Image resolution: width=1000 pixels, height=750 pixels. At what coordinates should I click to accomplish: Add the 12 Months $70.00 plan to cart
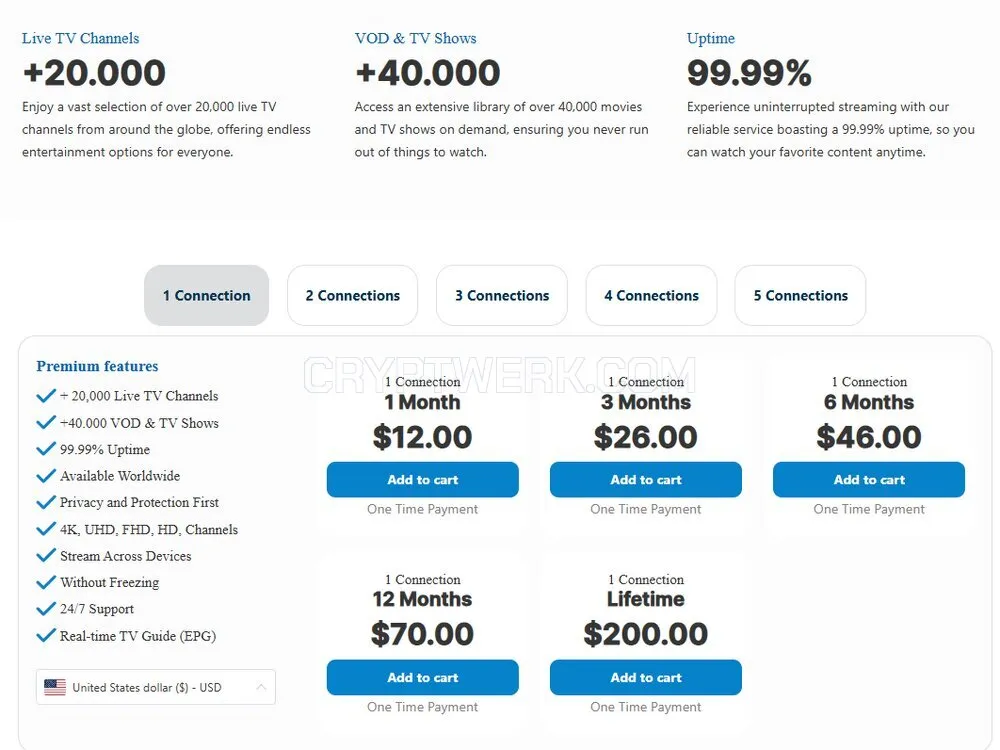point(423,677)
